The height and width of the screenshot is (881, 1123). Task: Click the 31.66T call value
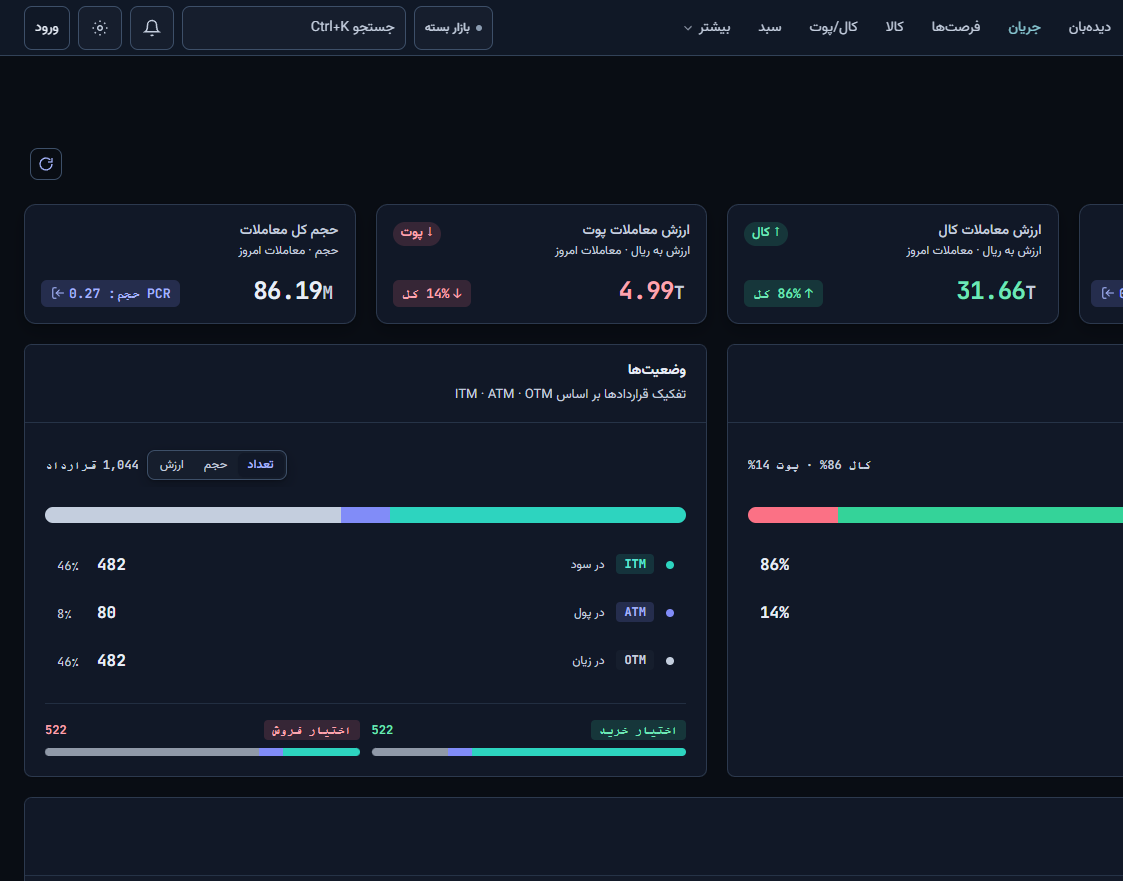[x=996, y=291]
